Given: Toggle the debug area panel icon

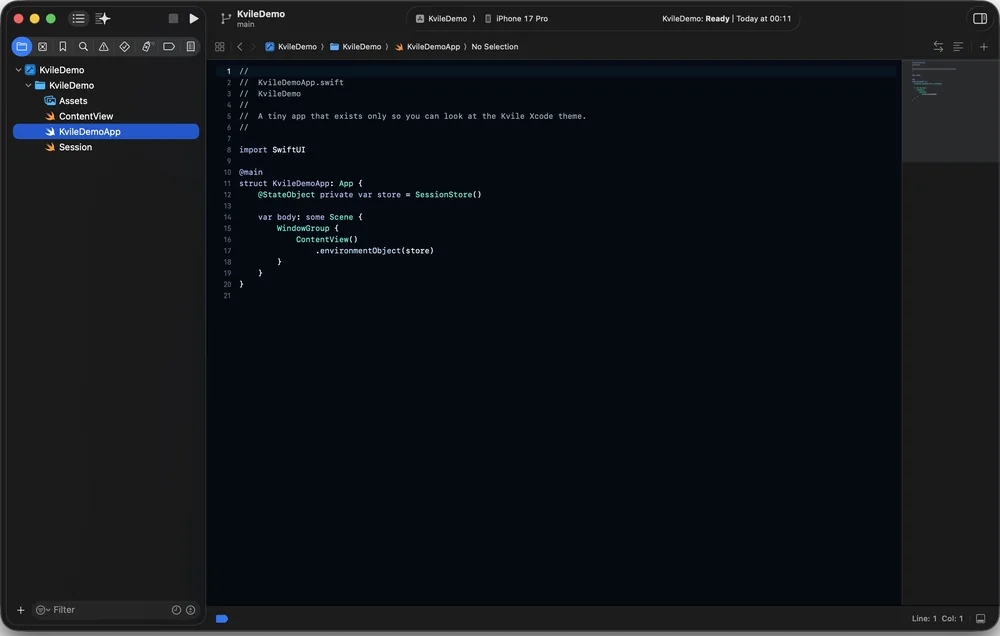Looking at the screenshot, I should pyautogui.click(x=980, y=618).
